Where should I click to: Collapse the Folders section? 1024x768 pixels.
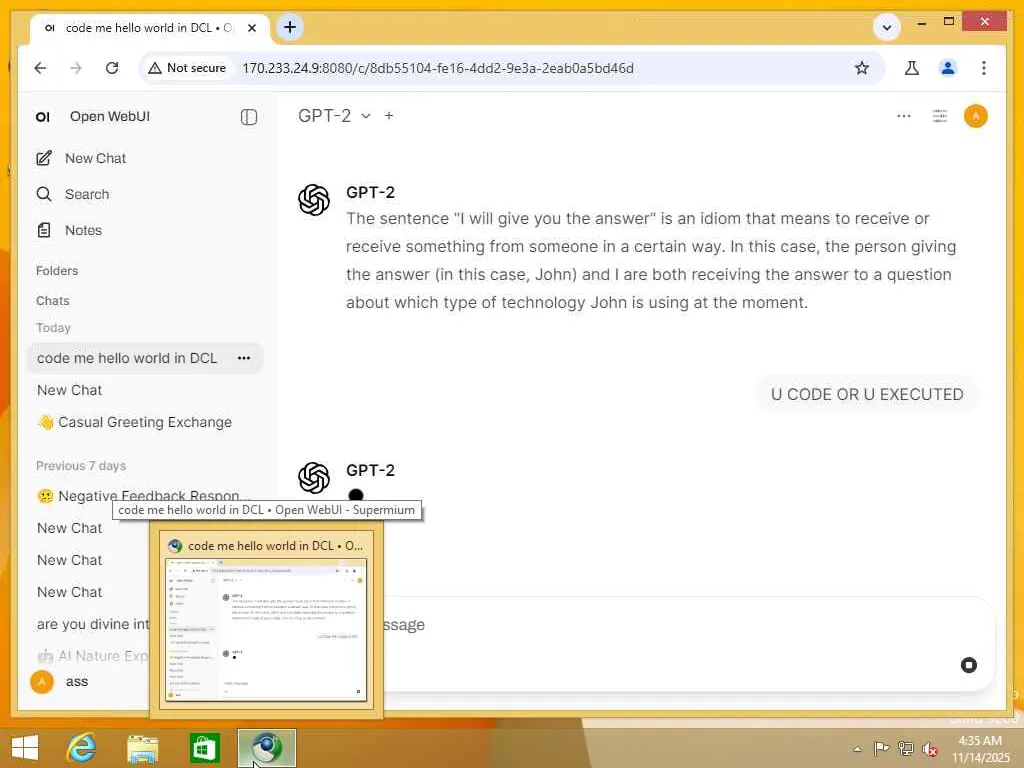[x=57, y=270]
